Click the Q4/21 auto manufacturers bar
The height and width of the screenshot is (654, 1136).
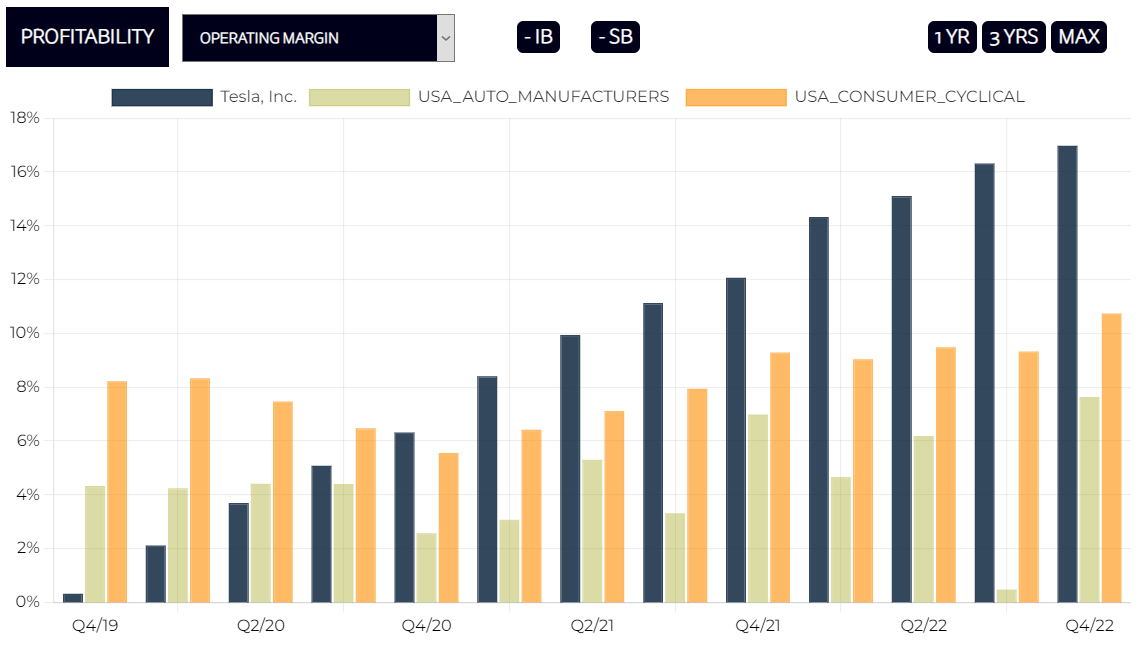758,508
